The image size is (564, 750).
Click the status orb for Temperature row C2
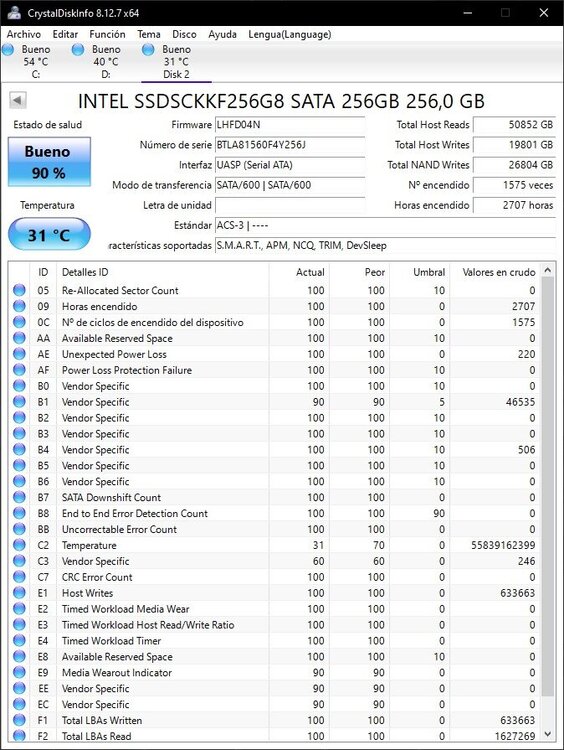(19, 545)
